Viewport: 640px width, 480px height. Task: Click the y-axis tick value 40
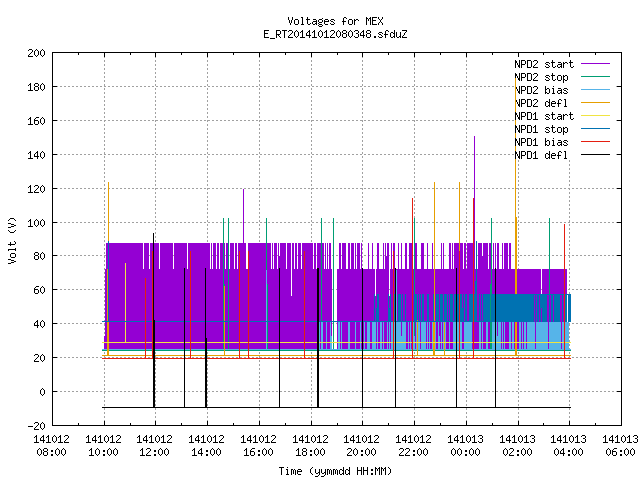pyautogui.click(x=40, y=324)
